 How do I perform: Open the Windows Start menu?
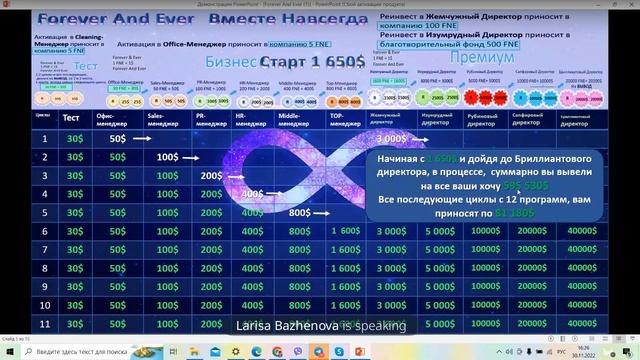[x=9, y=351]
